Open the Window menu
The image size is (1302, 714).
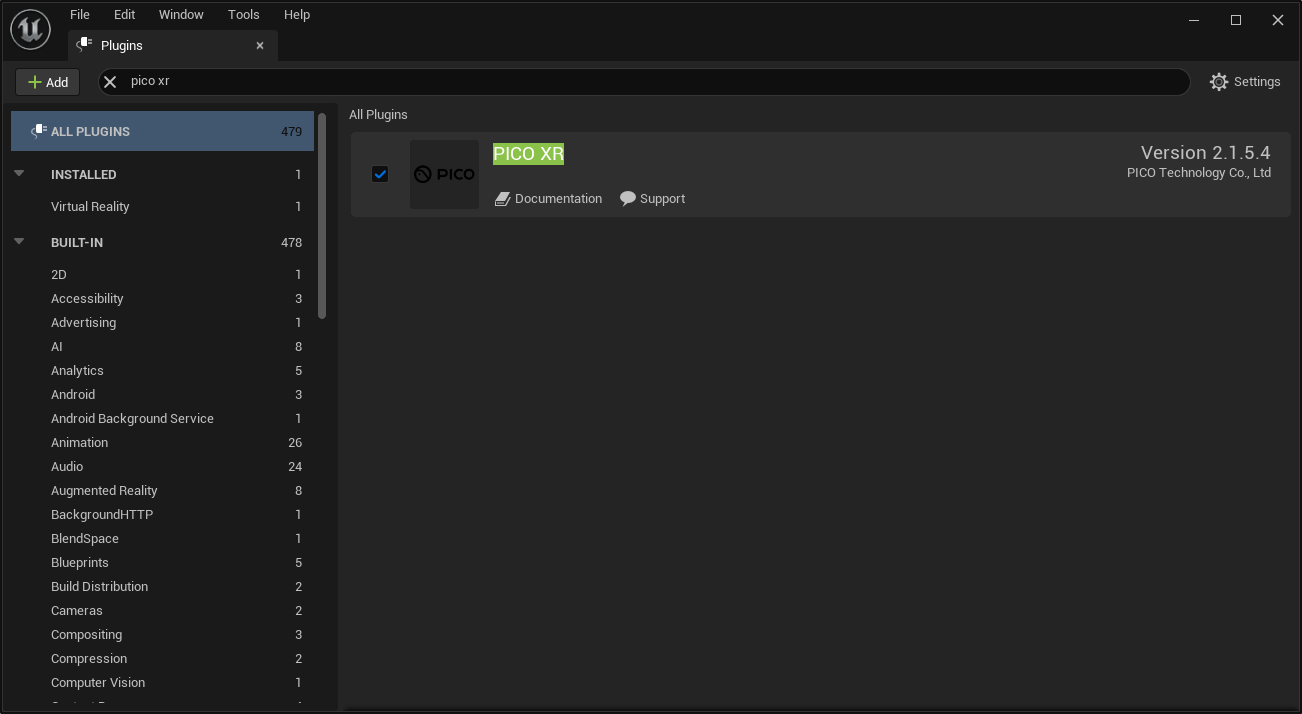181,15
